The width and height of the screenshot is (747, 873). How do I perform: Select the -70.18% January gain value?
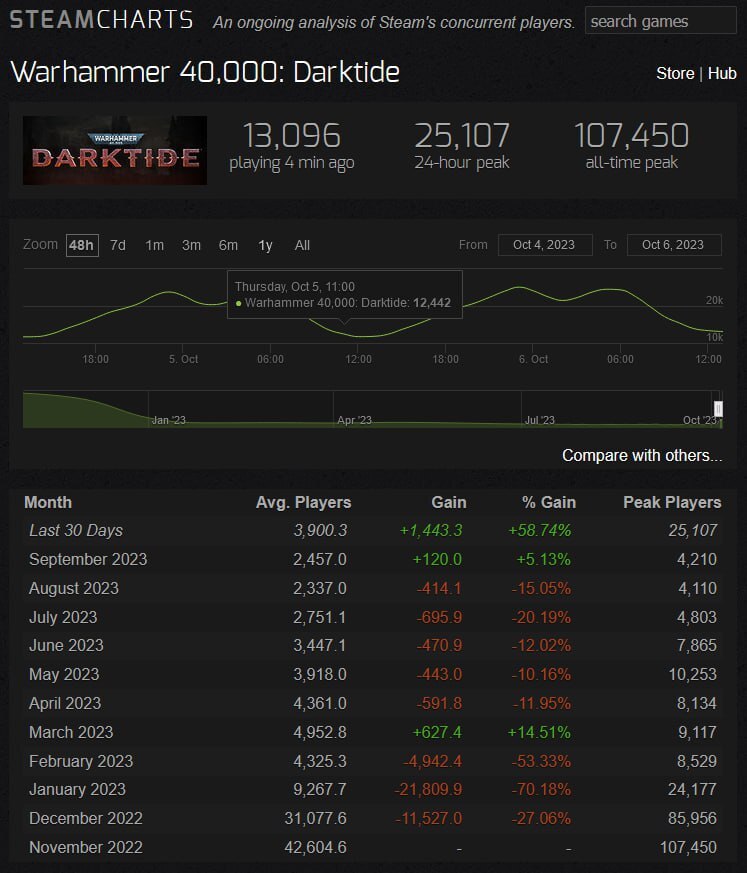tap(541, 789)
